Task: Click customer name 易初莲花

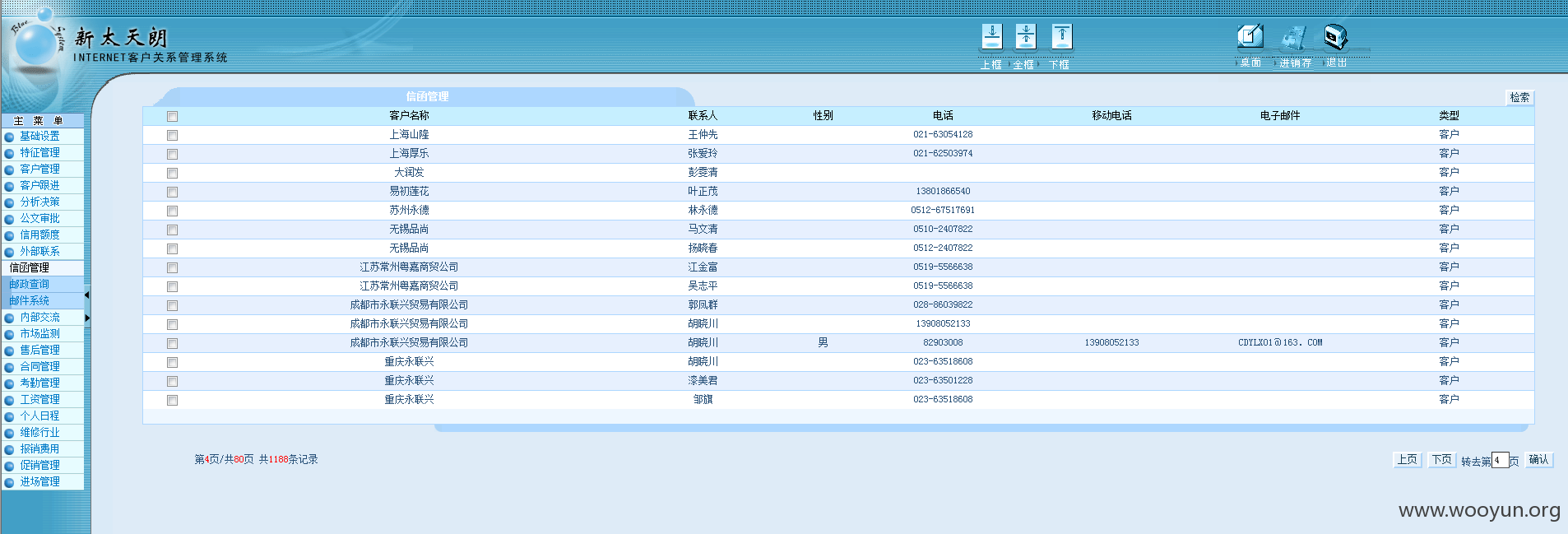Action: (x=409, y=191)
